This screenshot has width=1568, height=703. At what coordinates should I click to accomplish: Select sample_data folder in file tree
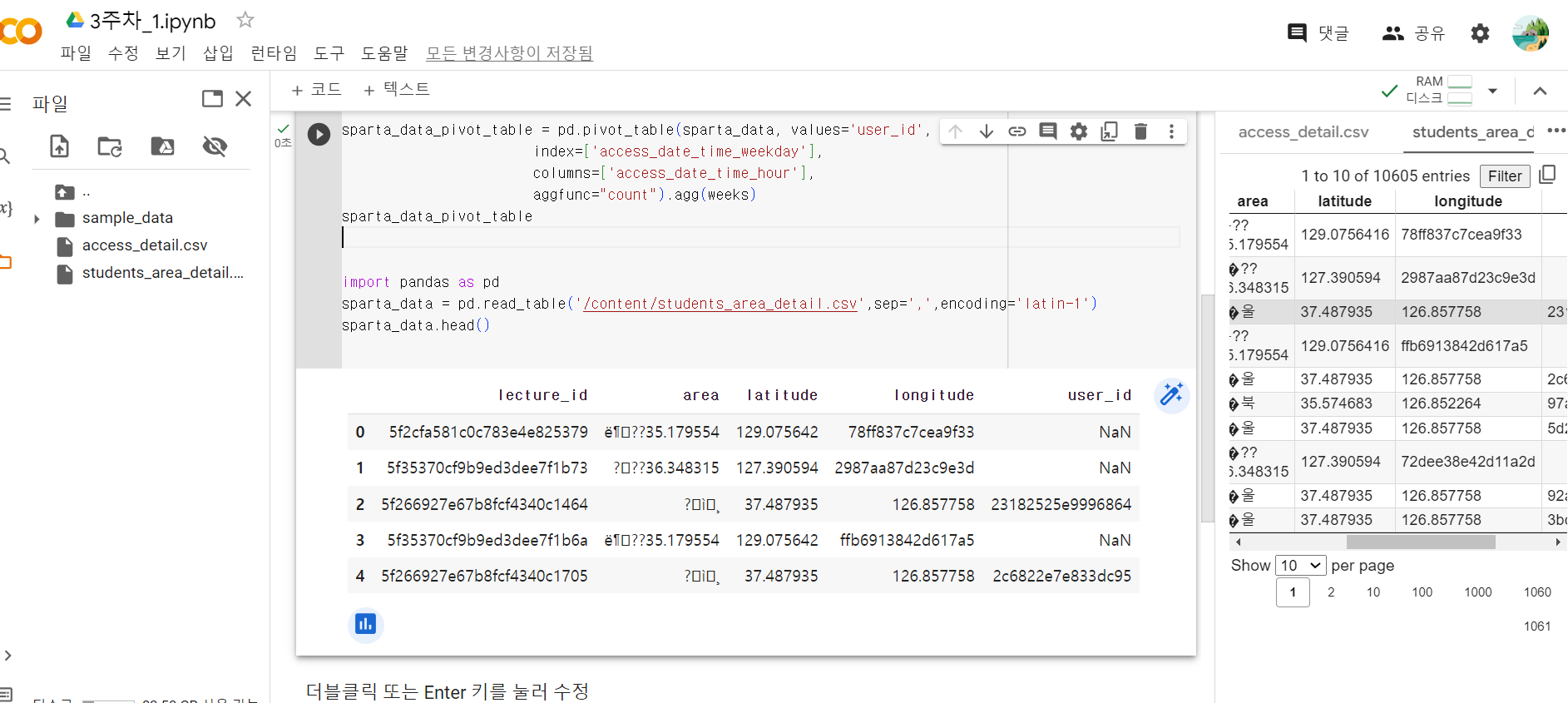(127, 218)
